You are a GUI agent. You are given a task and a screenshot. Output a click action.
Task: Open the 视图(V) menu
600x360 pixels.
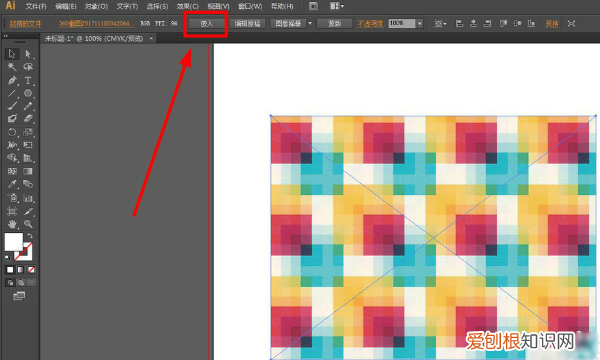tap(218, 7)
